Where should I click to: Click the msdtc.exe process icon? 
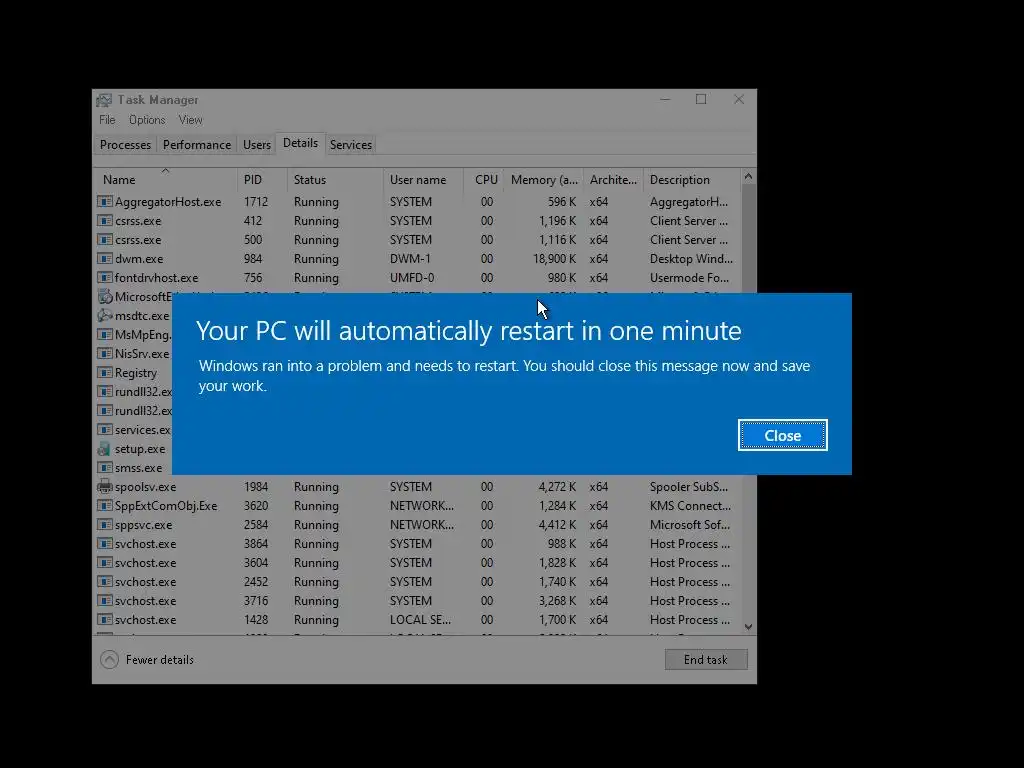click(x=104, y=315)
